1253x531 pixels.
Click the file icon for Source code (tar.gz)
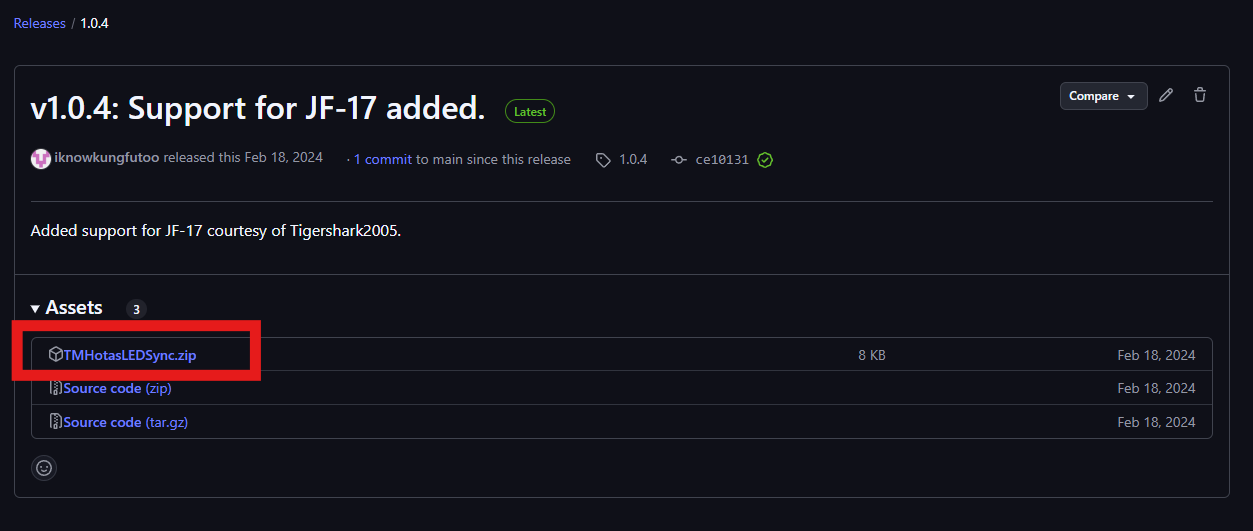(56, 422)
